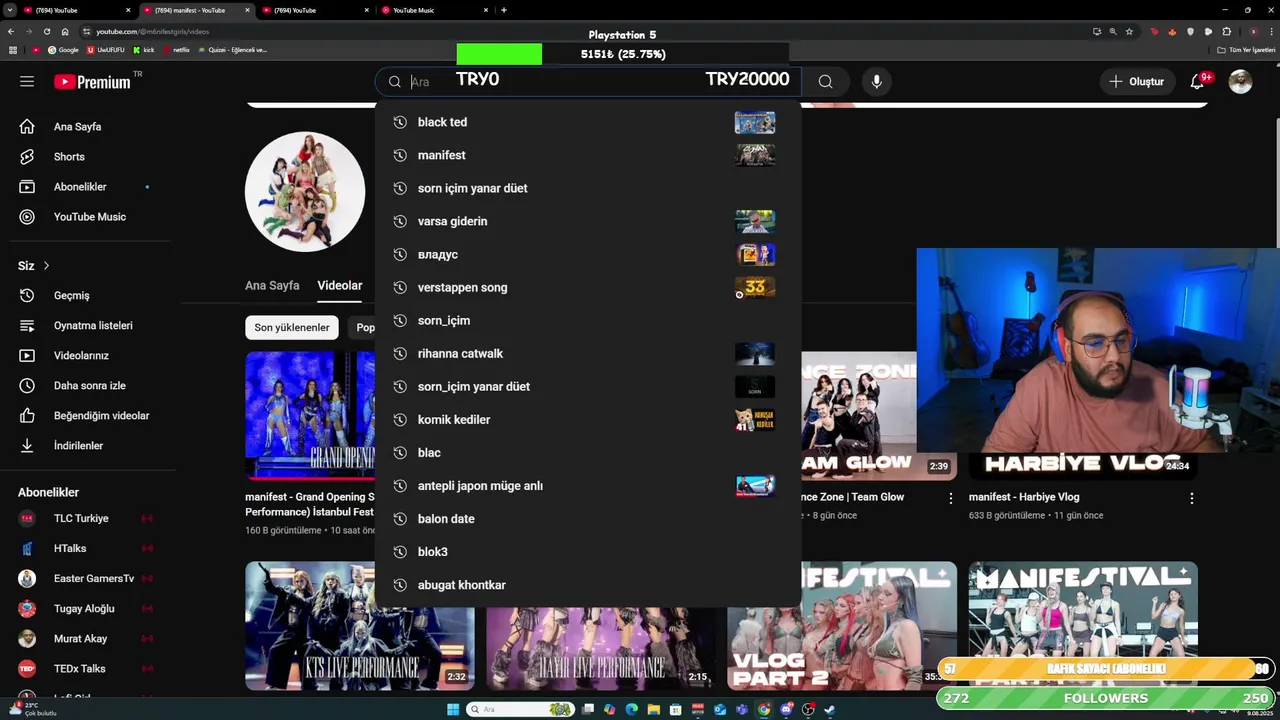Select the 'rihanna catwalk' suggestion
The image size is (1280, 720).
(588, 353)
